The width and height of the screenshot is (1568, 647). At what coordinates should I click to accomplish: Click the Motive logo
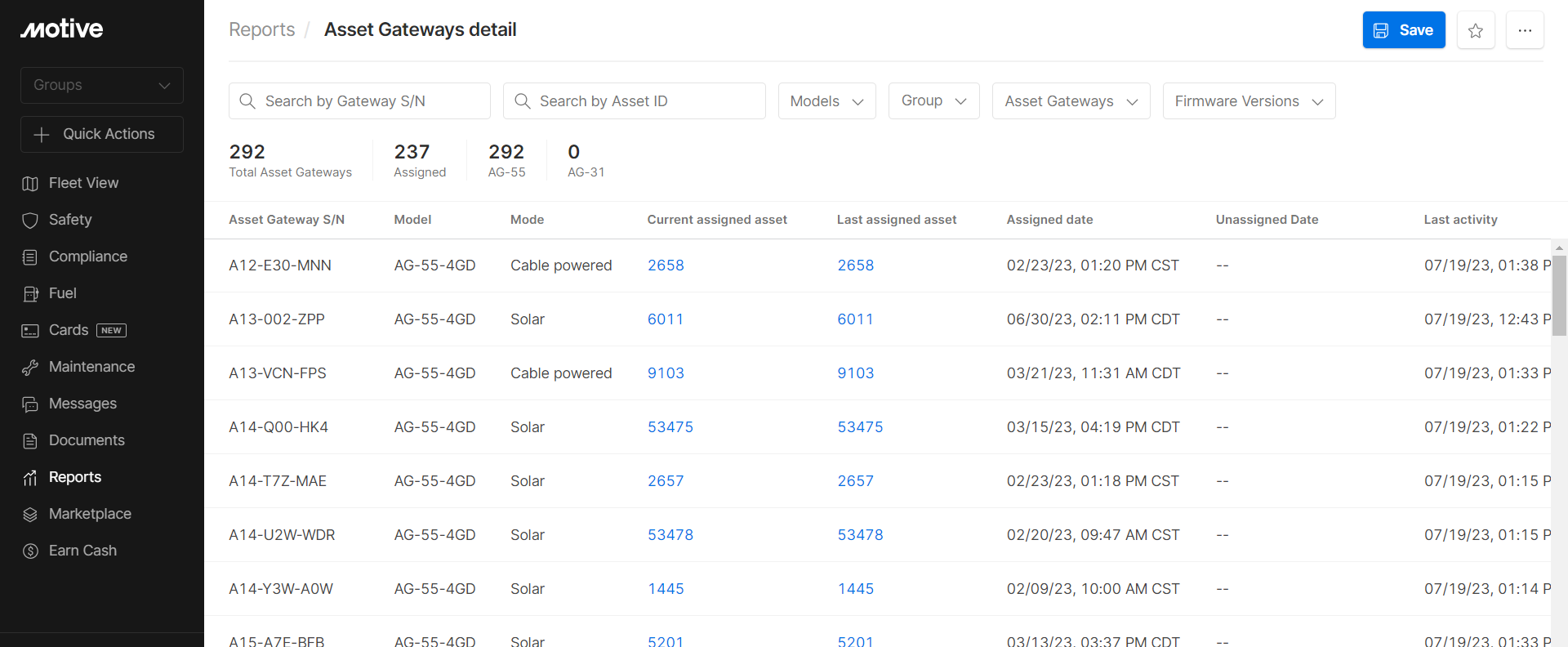click(62, 29)
